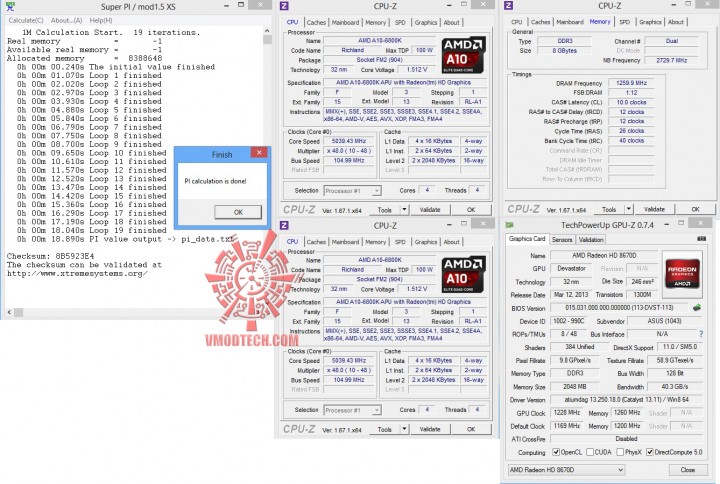Click the Bus Interface question mark in GPU-Z
The width and height of the screenshot is (720, 484).
point(701,334)
